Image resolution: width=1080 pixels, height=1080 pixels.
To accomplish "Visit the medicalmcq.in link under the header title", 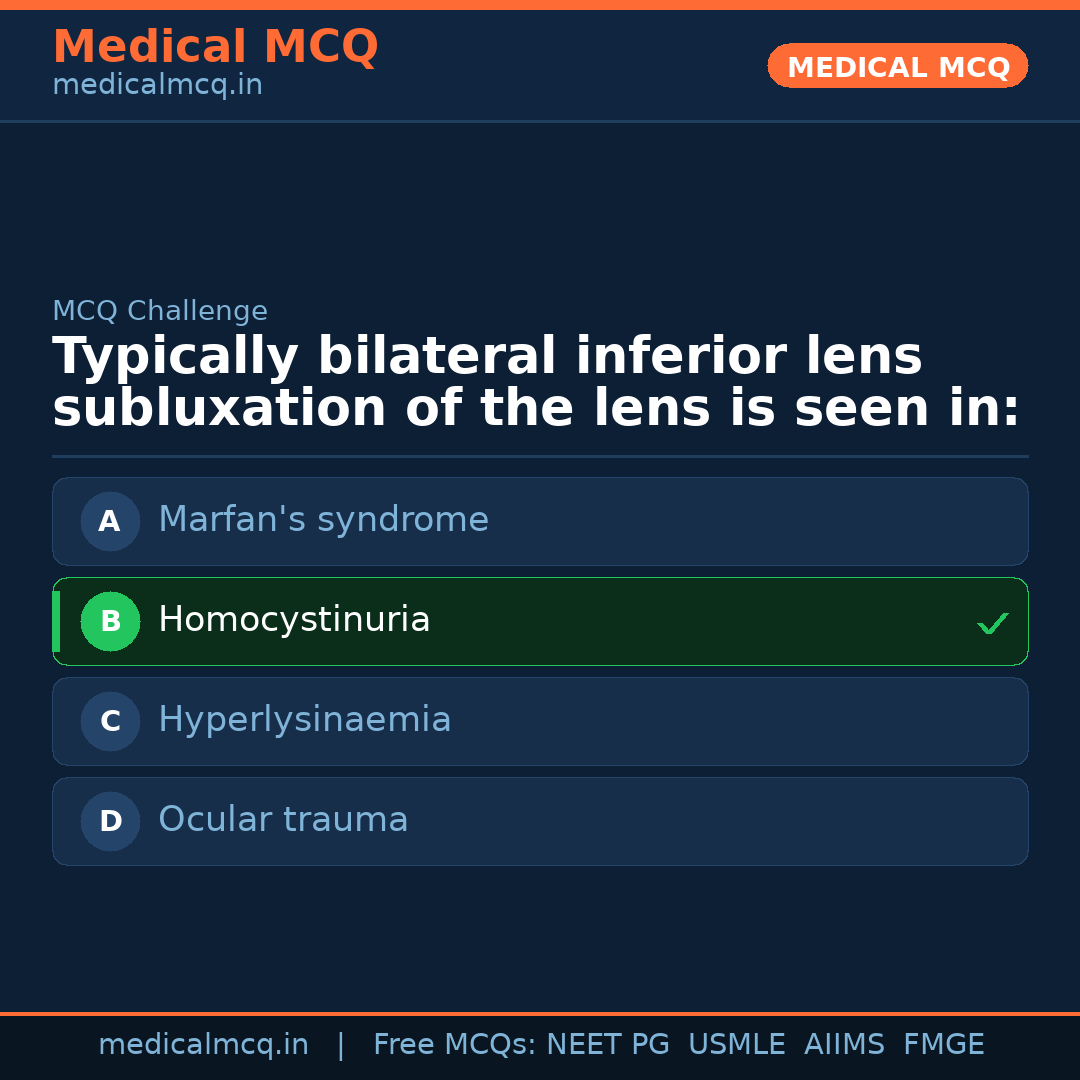I will coord(157,85).
